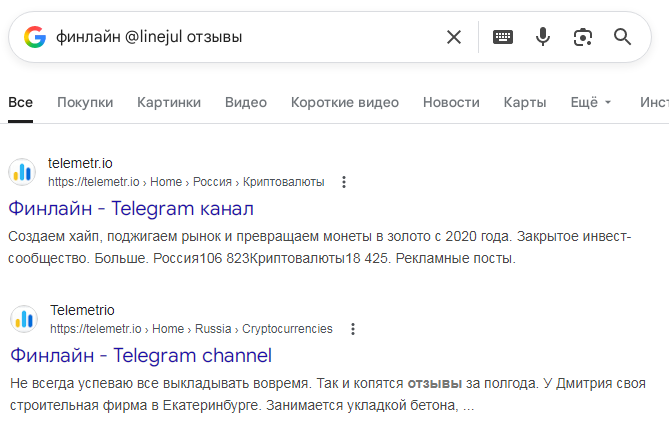Start voice search with microphone icon

pos(543,37)
